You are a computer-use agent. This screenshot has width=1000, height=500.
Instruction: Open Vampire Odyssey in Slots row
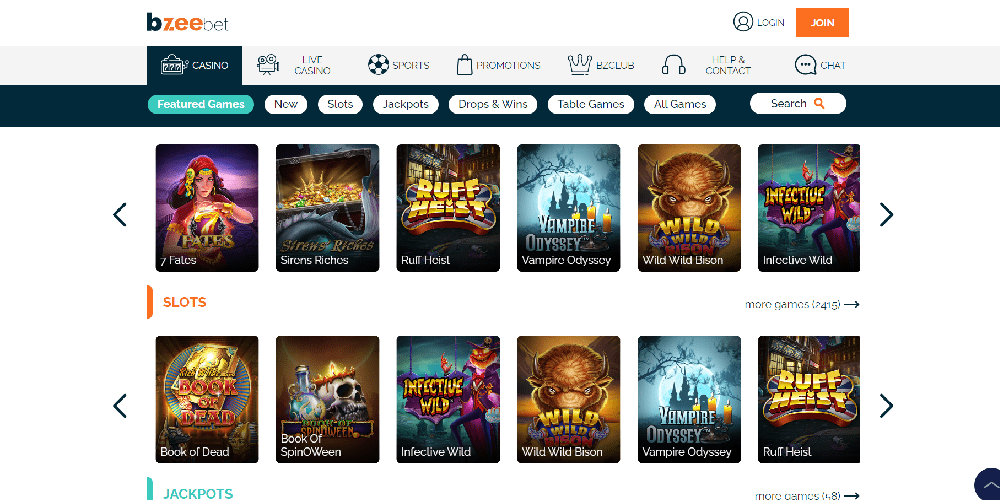pyautogui.click(x=689, y=399)
